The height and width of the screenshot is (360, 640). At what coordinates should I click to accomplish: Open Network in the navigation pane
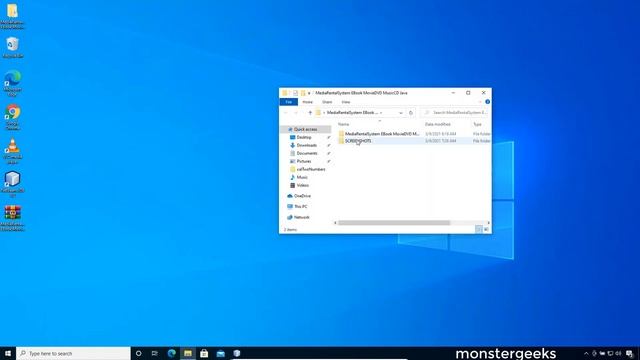coord(301,217)
